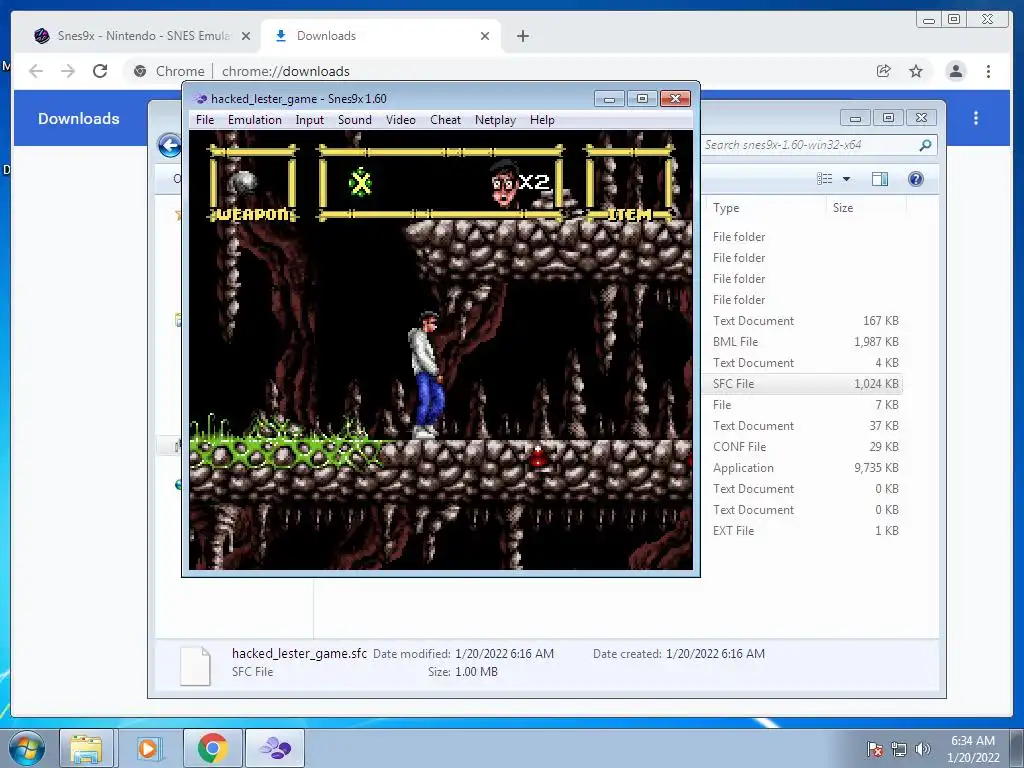
Task: Select the CONF File row, 29 KB
Action: (804, 447)
